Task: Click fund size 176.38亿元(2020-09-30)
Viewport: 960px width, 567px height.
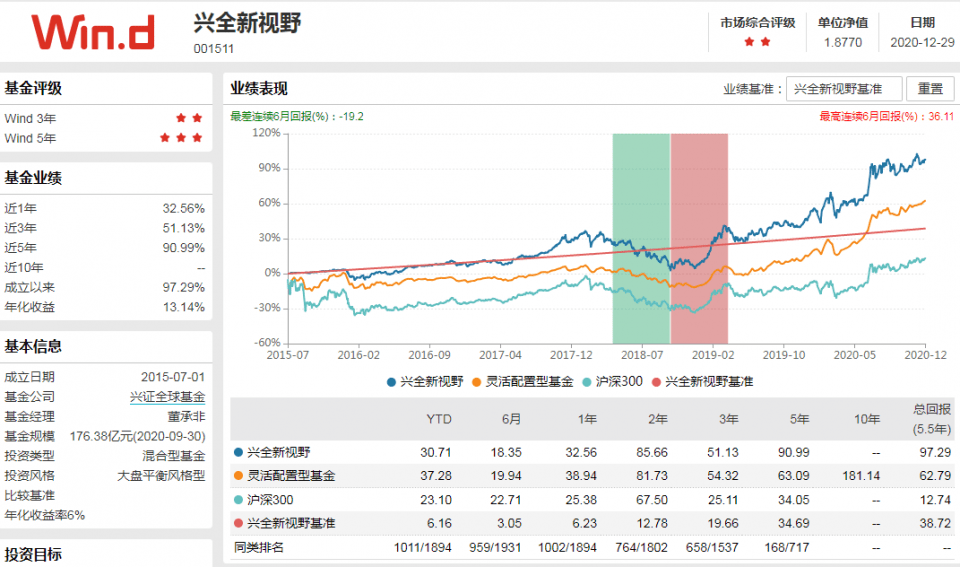Action: pyautogui.click(x=138, y=436)
